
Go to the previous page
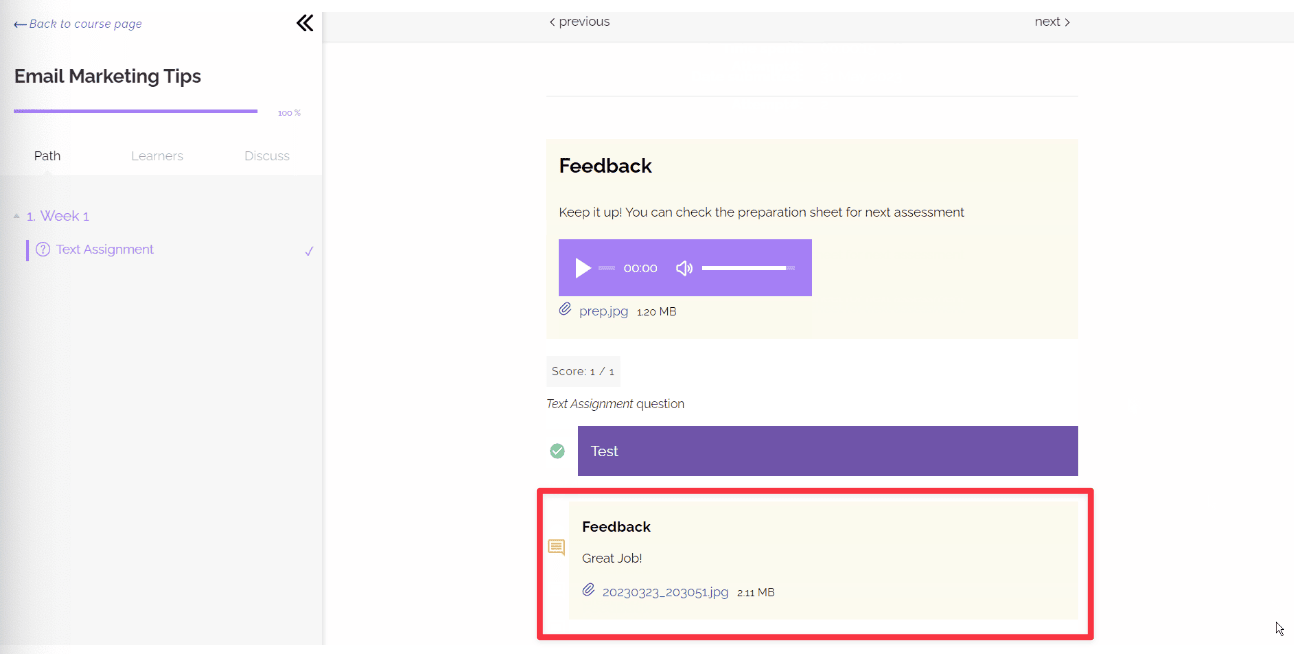pos(579,22)
